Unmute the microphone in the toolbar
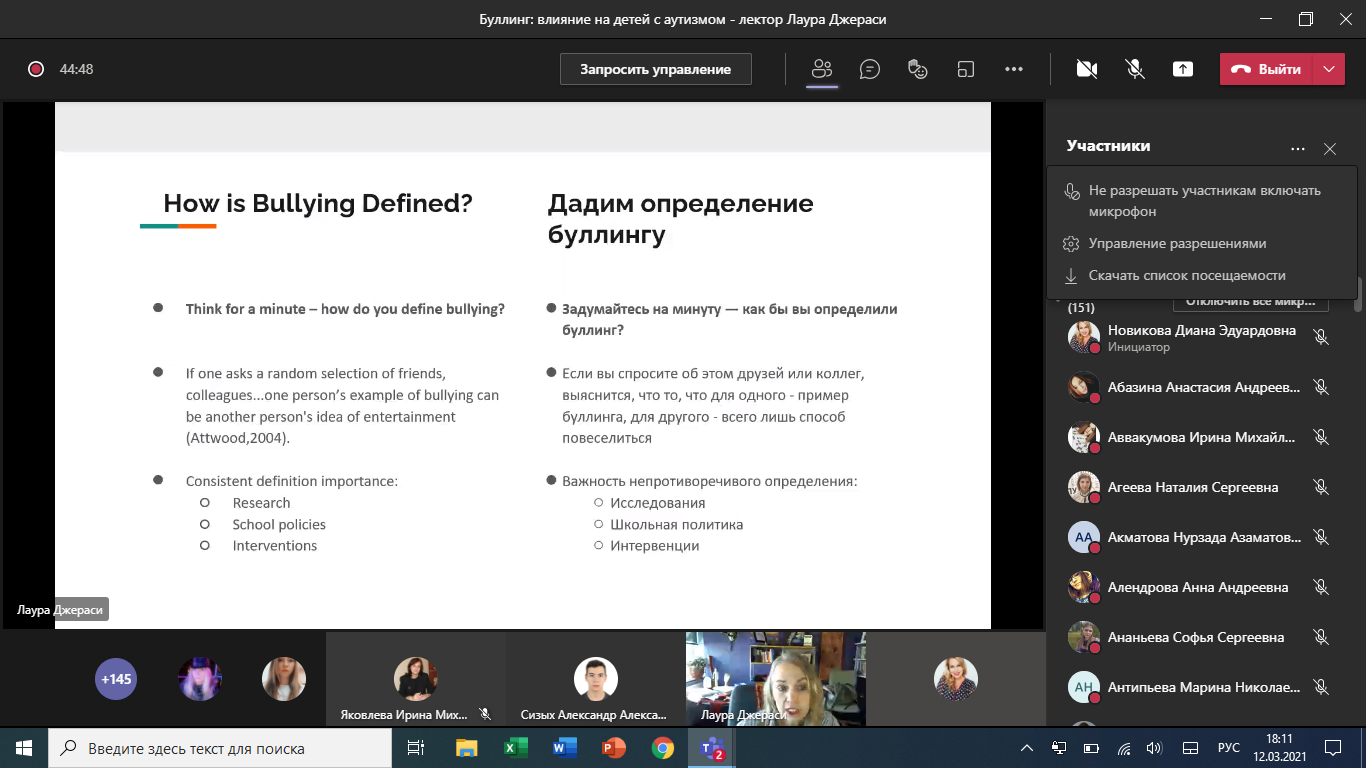Image resolution: width=1366 pixels, height=768 pixels. pyautogui.click(x=1134, y=69)
